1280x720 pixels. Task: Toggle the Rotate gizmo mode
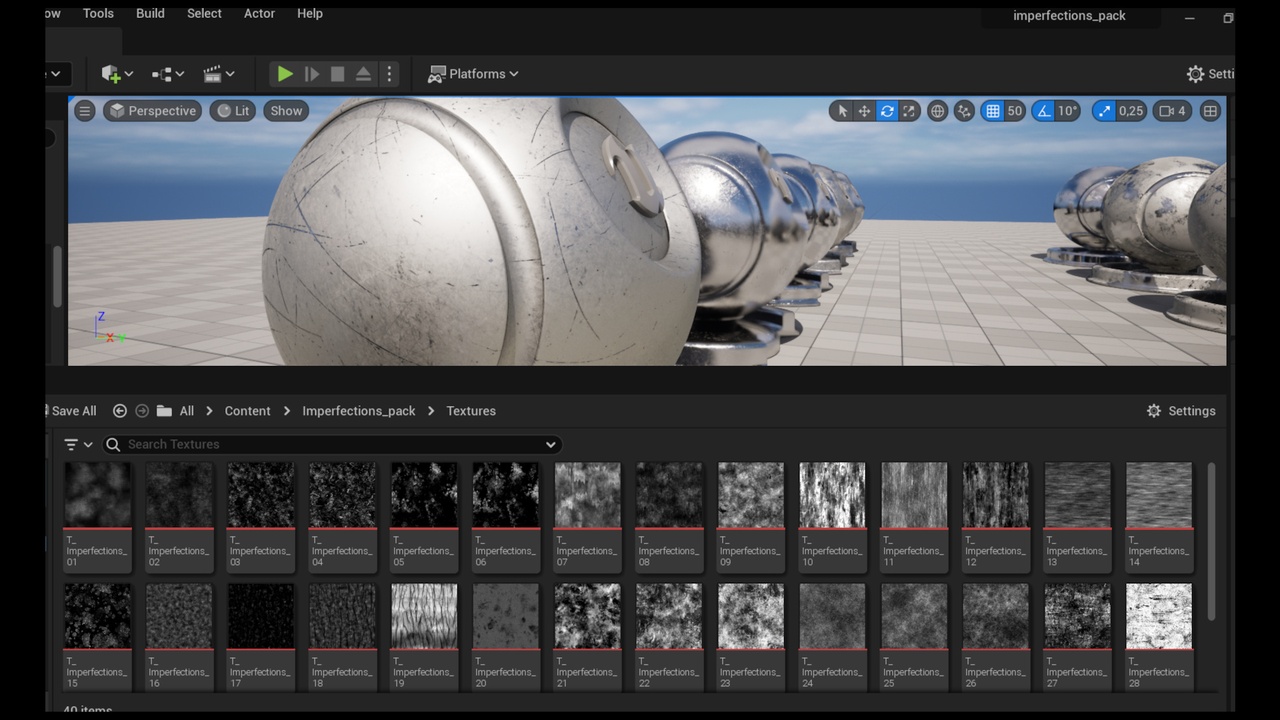887,111
